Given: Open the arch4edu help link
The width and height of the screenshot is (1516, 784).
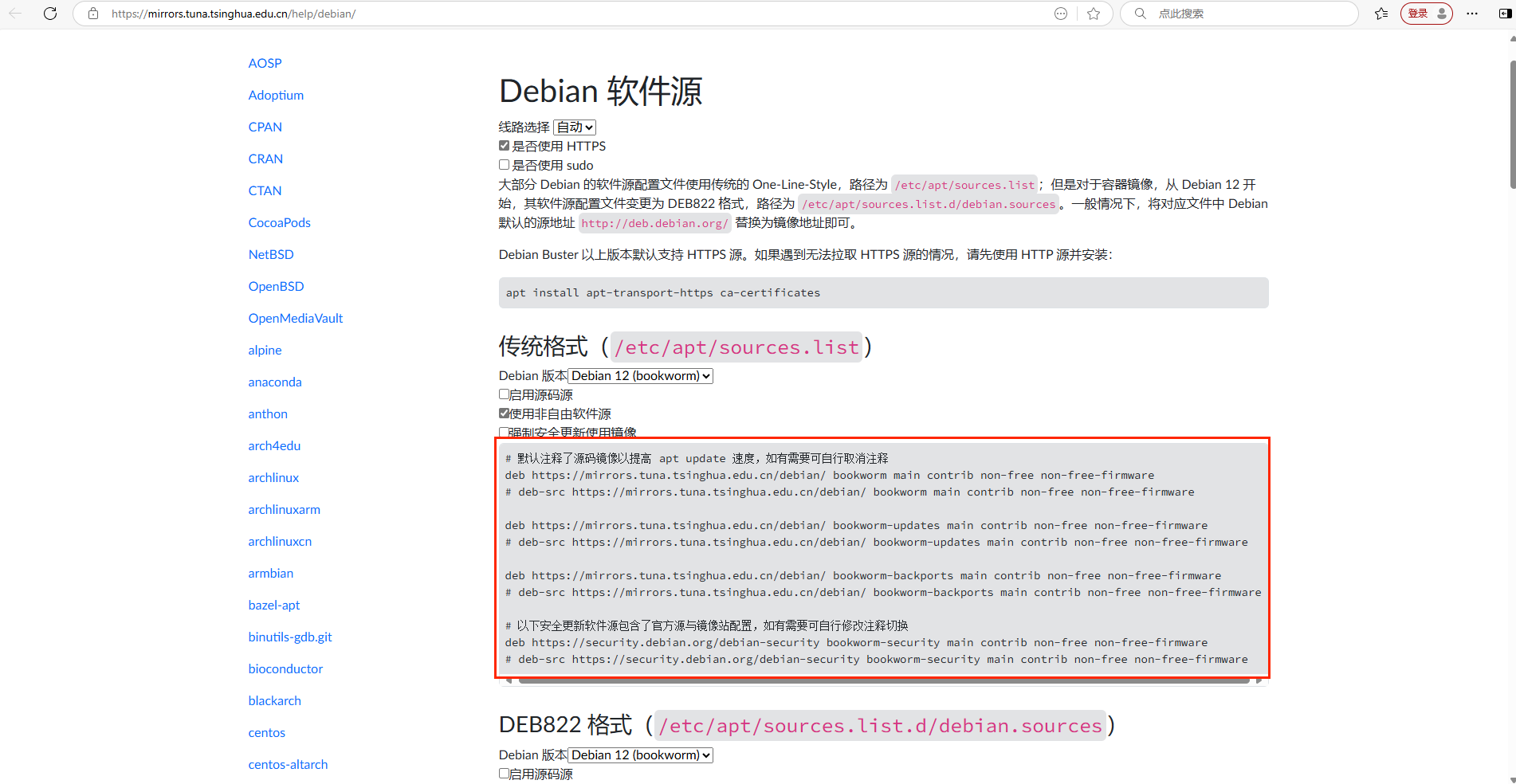Looking at the screenshot, I should 274,445.
